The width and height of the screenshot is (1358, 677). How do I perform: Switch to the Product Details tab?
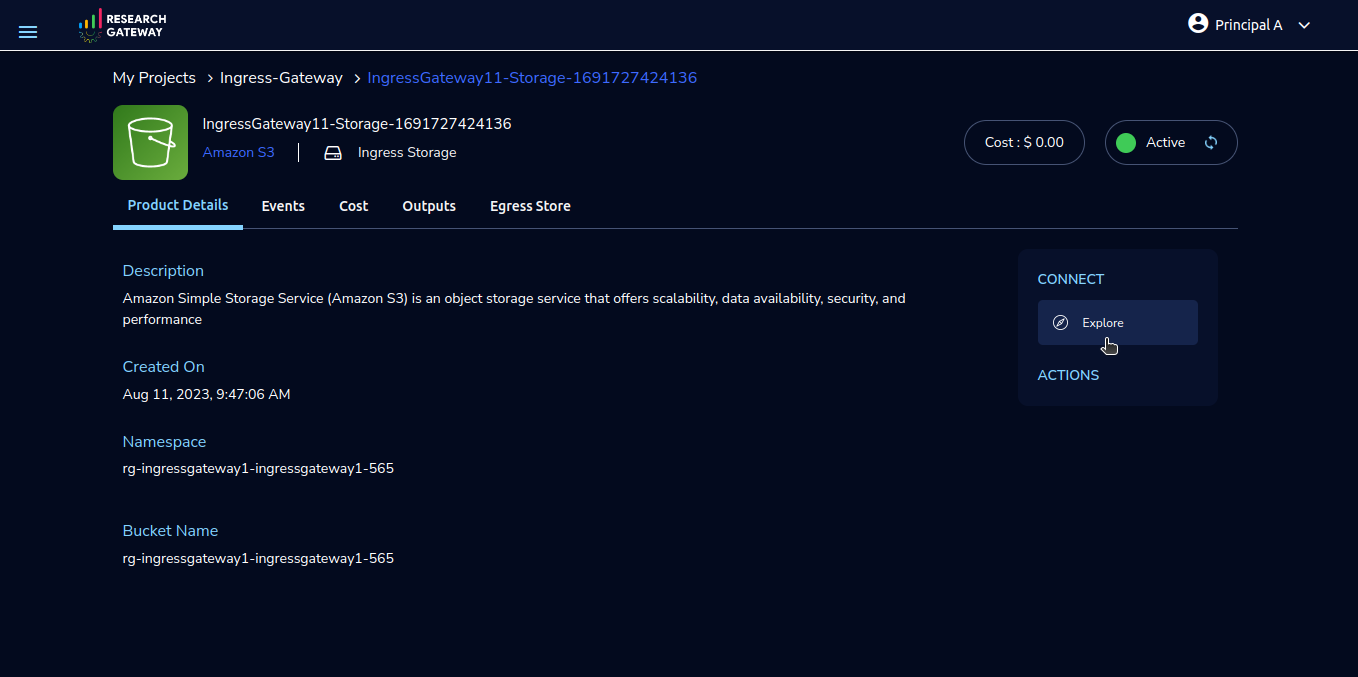point(178,205)
